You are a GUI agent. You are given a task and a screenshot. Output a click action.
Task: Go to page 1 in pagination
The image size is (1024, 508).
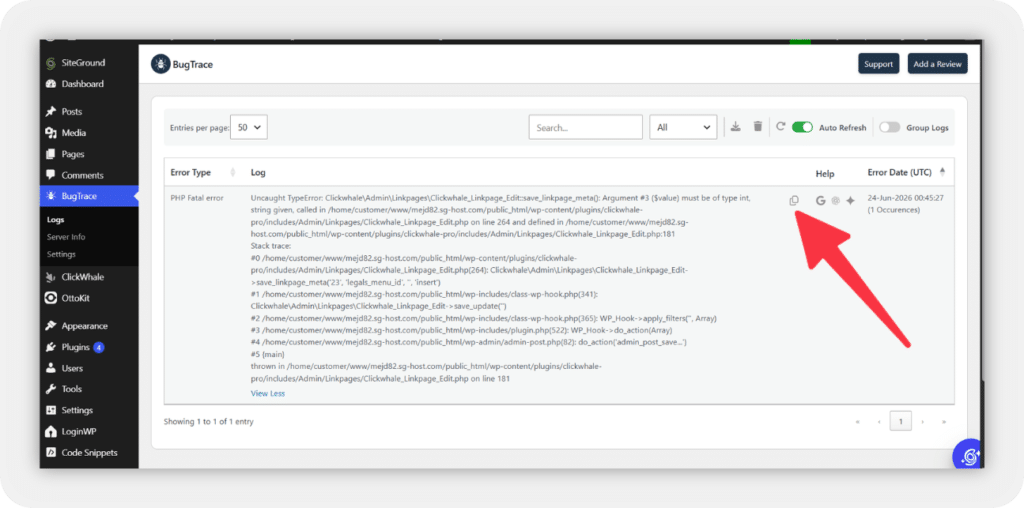901,422
